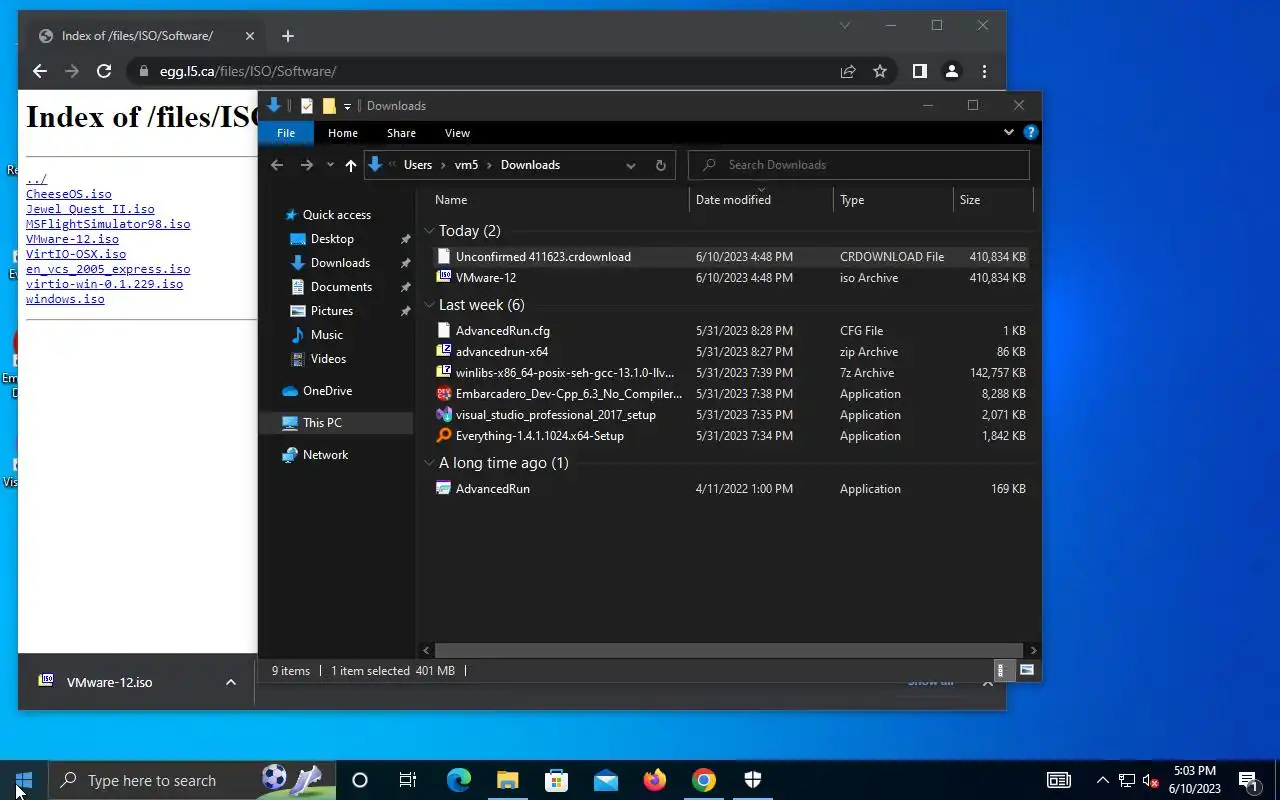The image size is (1280, 800).
Task: Switch to the View ribbon tab
Action: click(457, 133)
